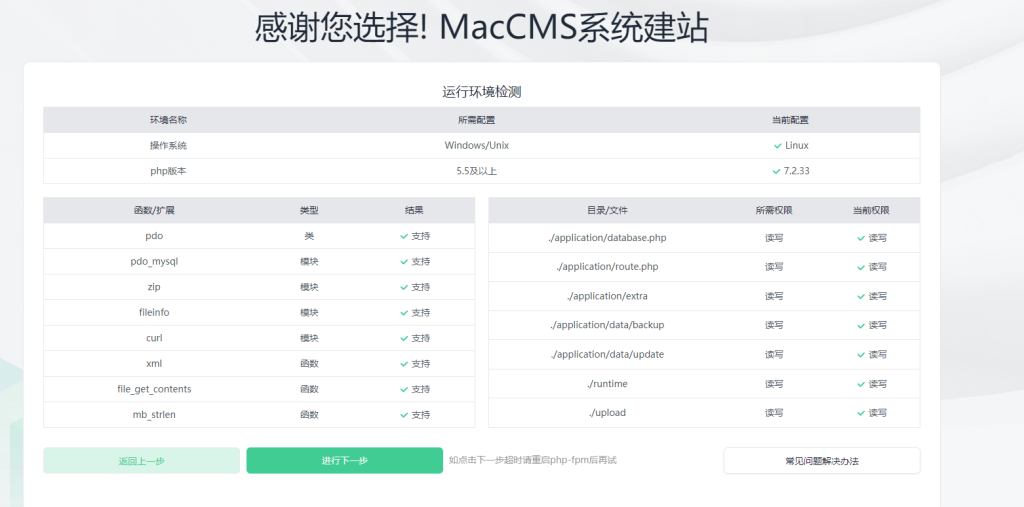
Task: Click the checkmark in the mb_strlen row
Action: [x=404, y=415]
